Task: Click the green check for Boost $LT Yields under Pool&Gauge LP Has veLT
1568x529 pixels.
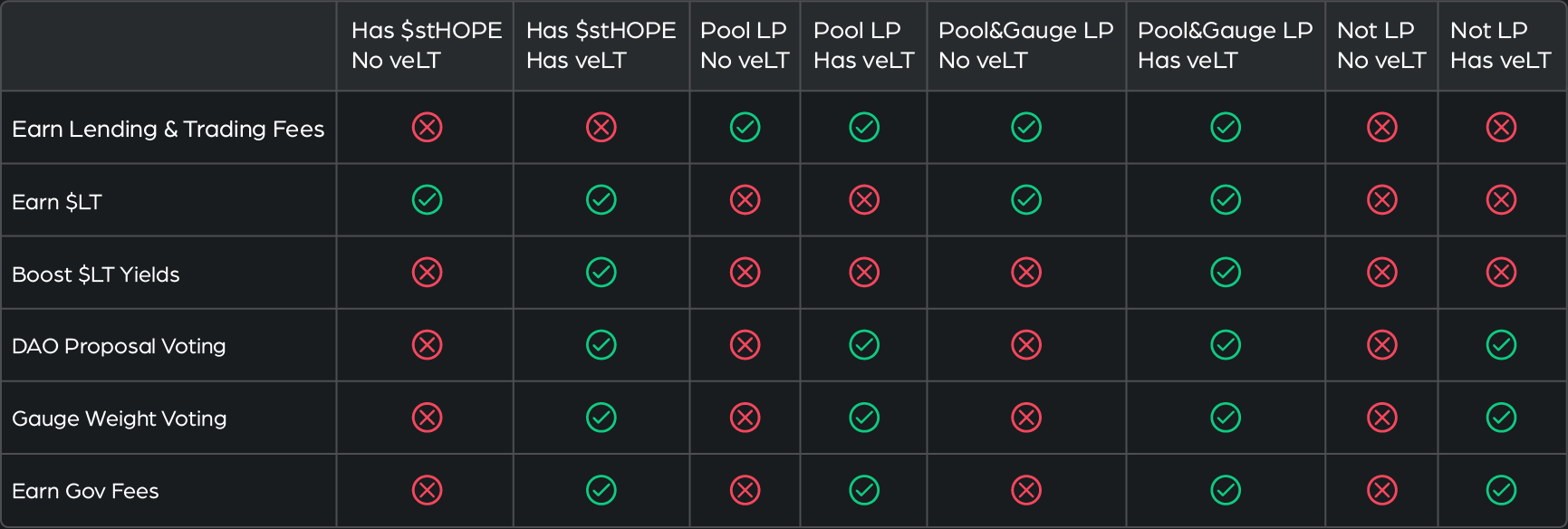Action: tap(1226, 273)
